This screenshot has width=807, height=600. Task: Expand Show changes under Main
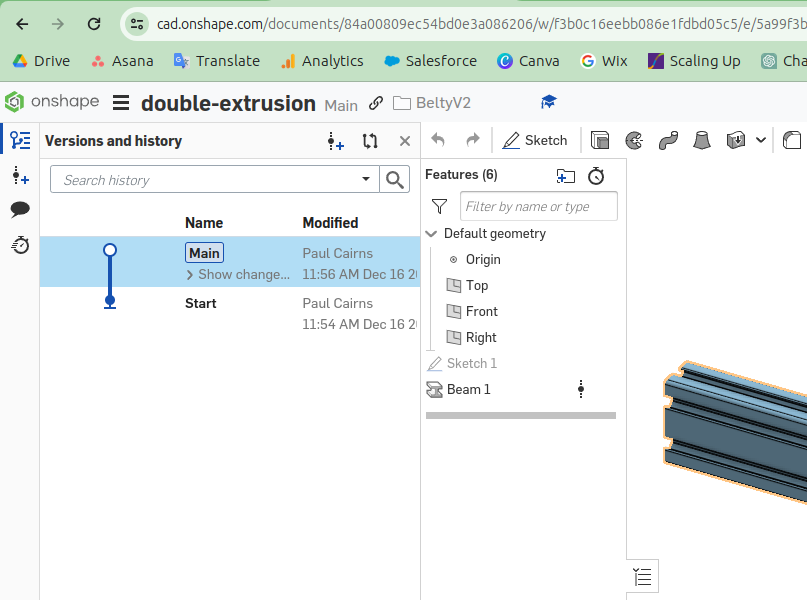coord(238,275)
